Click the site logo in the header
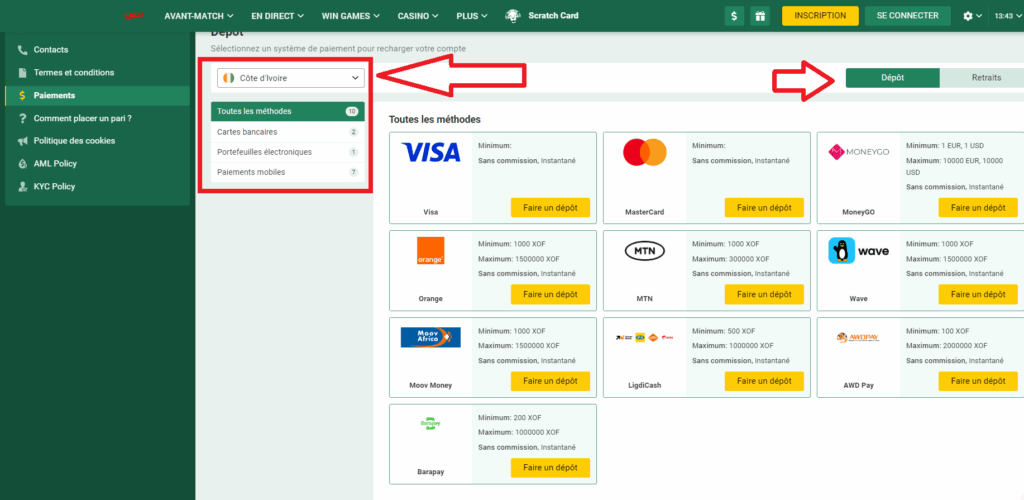Viewport: 1024px width, 500px height. (134, 16)
